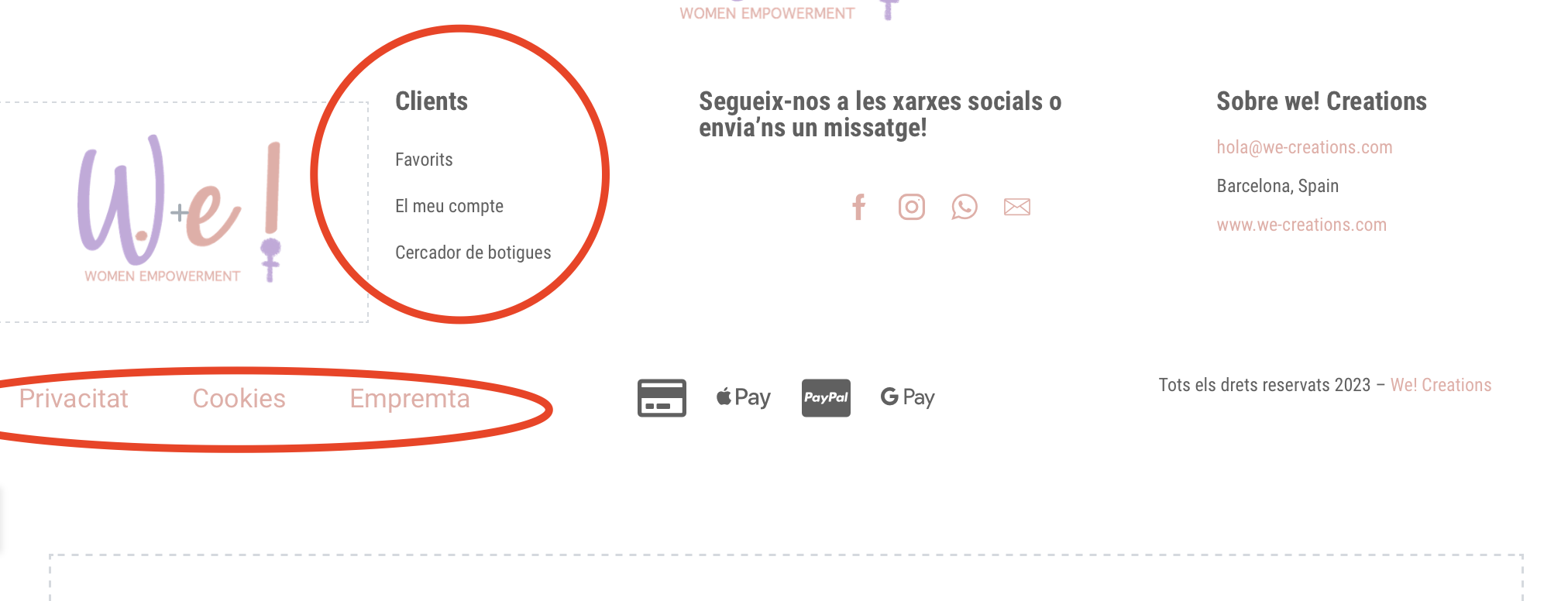Open the Cookies policy page
This screenshot has height=601, width=1568.
[x=239, y=398]
